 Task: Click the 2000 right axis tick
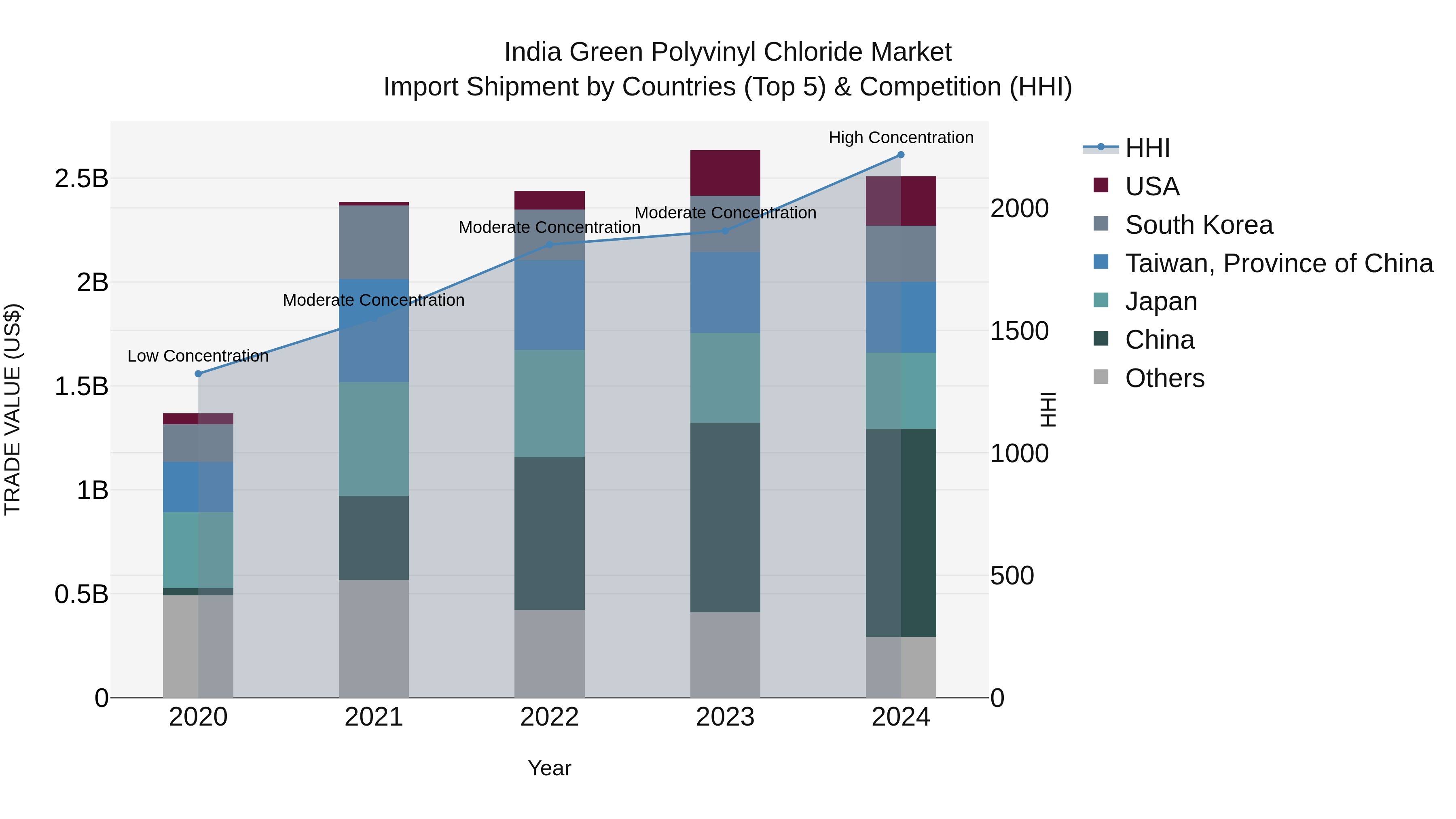[x=1020, y=209]
